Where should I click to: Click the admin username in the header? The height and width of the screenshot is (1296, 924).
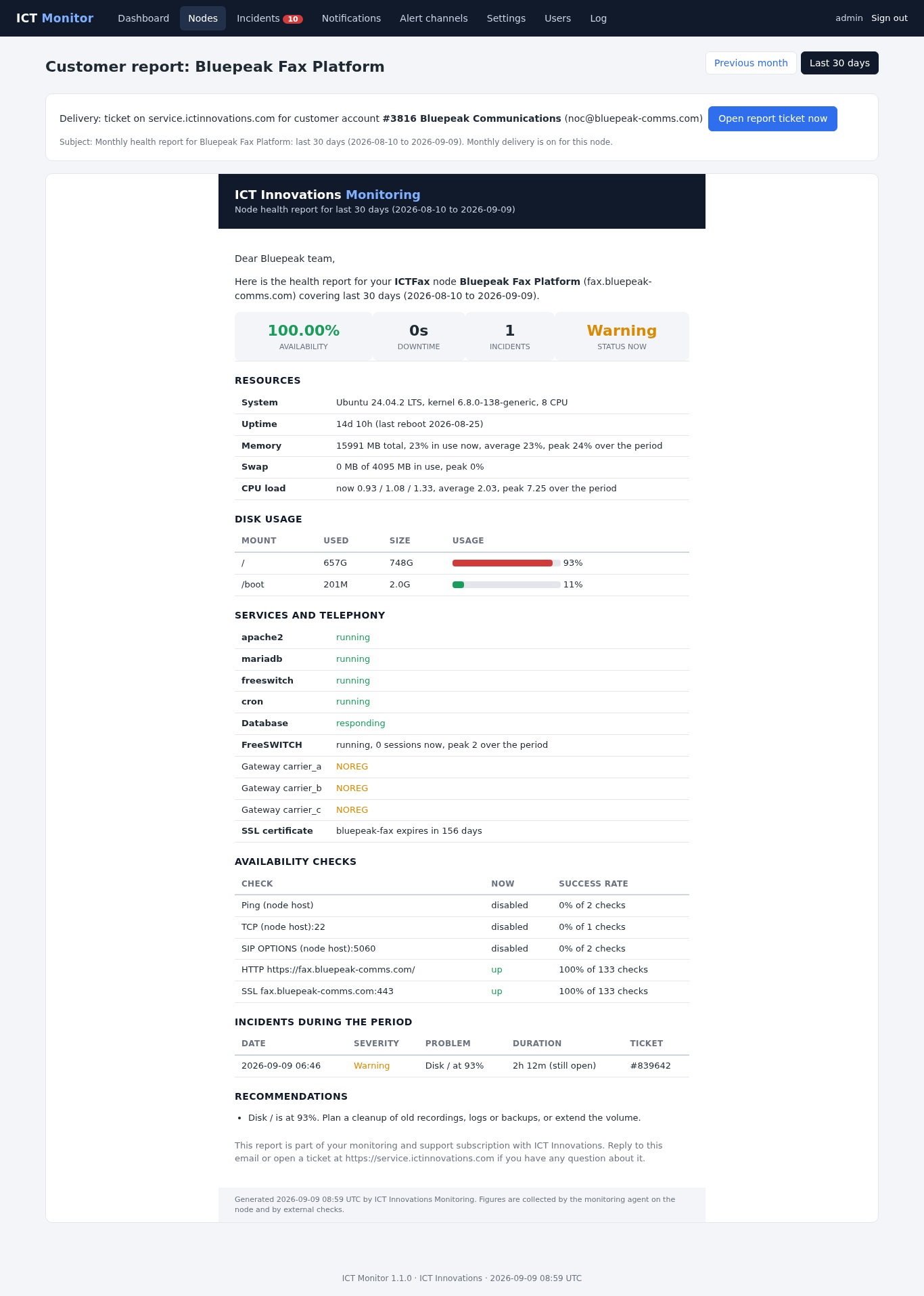click(849, 18)
